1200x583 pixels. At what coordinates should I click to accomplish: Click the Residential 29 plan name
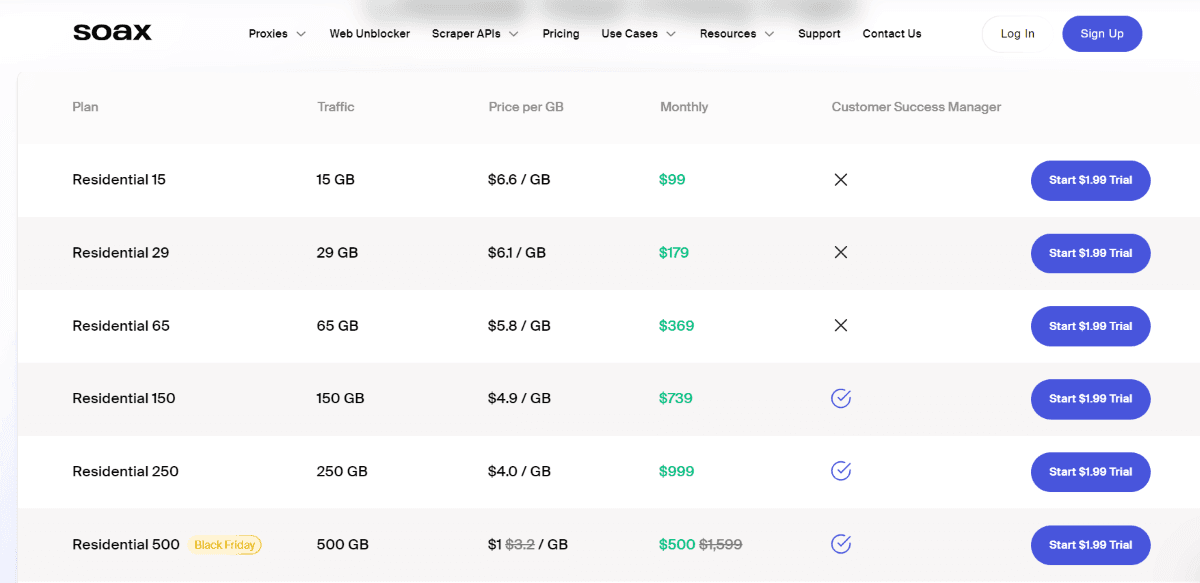tap(121, 253)
